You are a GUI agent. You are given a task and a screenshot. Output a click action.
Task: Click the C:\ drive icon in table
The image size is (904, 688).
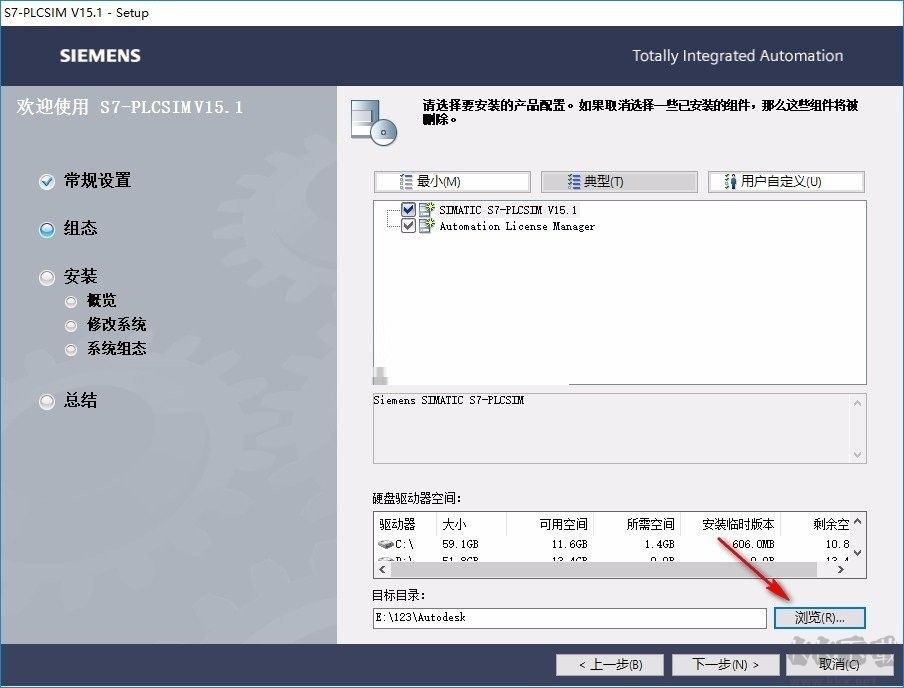pos(385,544)
